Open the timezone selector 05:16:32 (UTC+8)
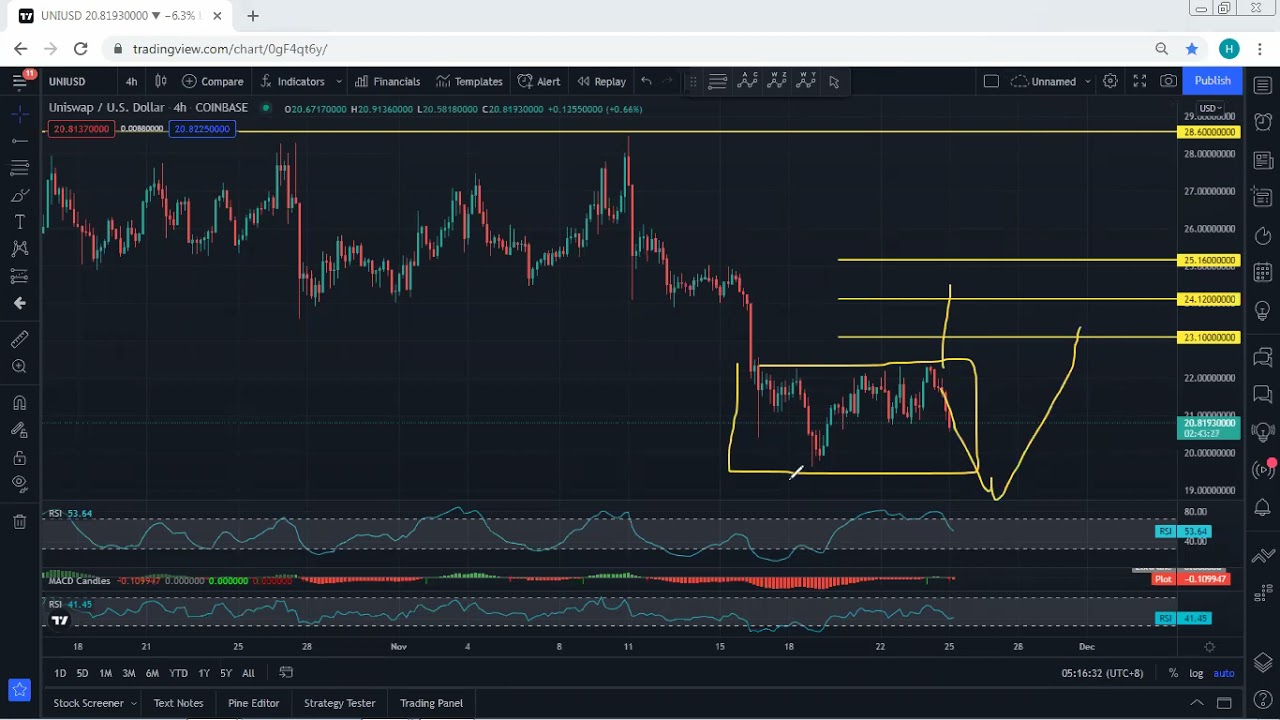1280x720 pixels. click(1102, 673)
